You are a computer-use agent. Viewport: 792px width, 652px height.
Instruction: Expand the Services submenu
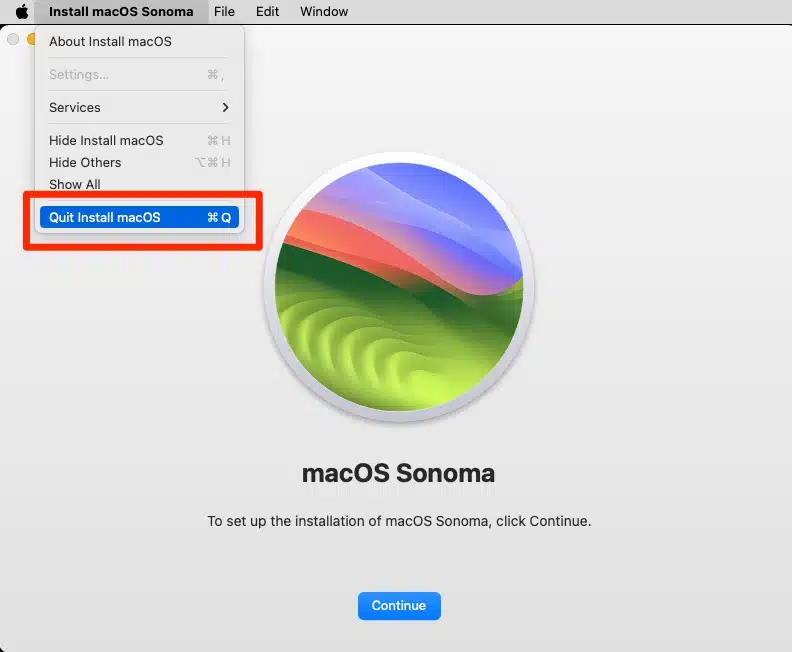coord(139,108)
